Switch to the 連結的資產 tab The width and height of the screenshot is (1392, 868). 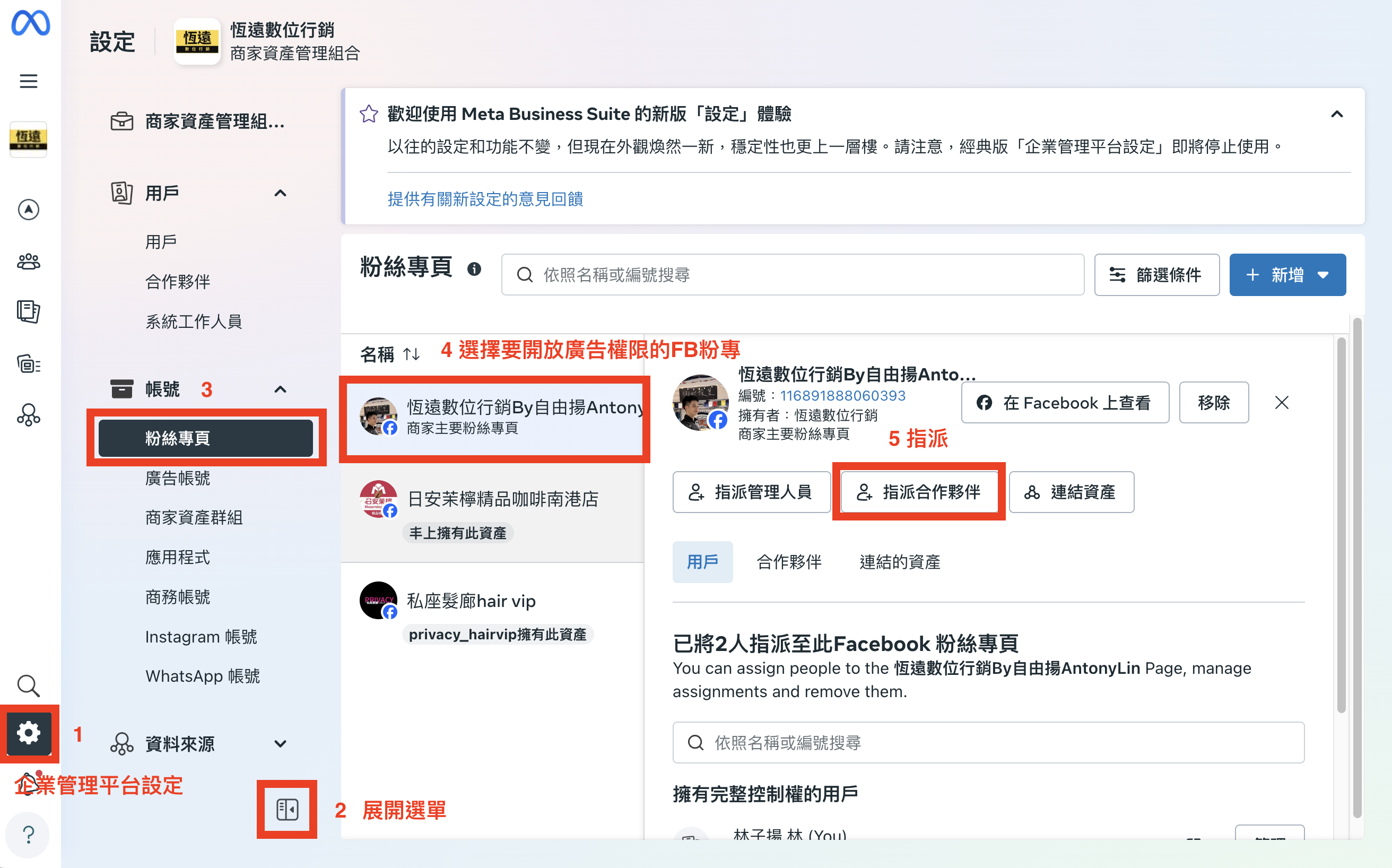pyautogui.click(x=900, y=561)
